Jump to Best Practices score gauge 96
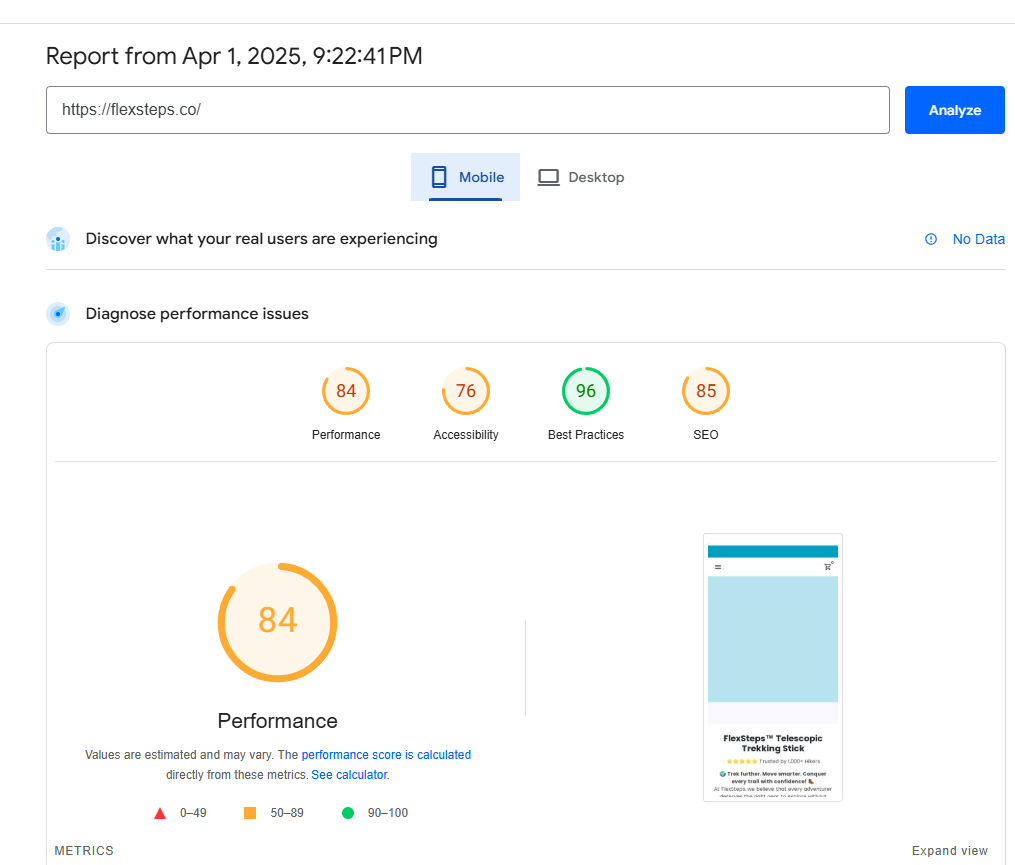The width and height of the screenshot is (1015, 865). click(x=586, y=391)
